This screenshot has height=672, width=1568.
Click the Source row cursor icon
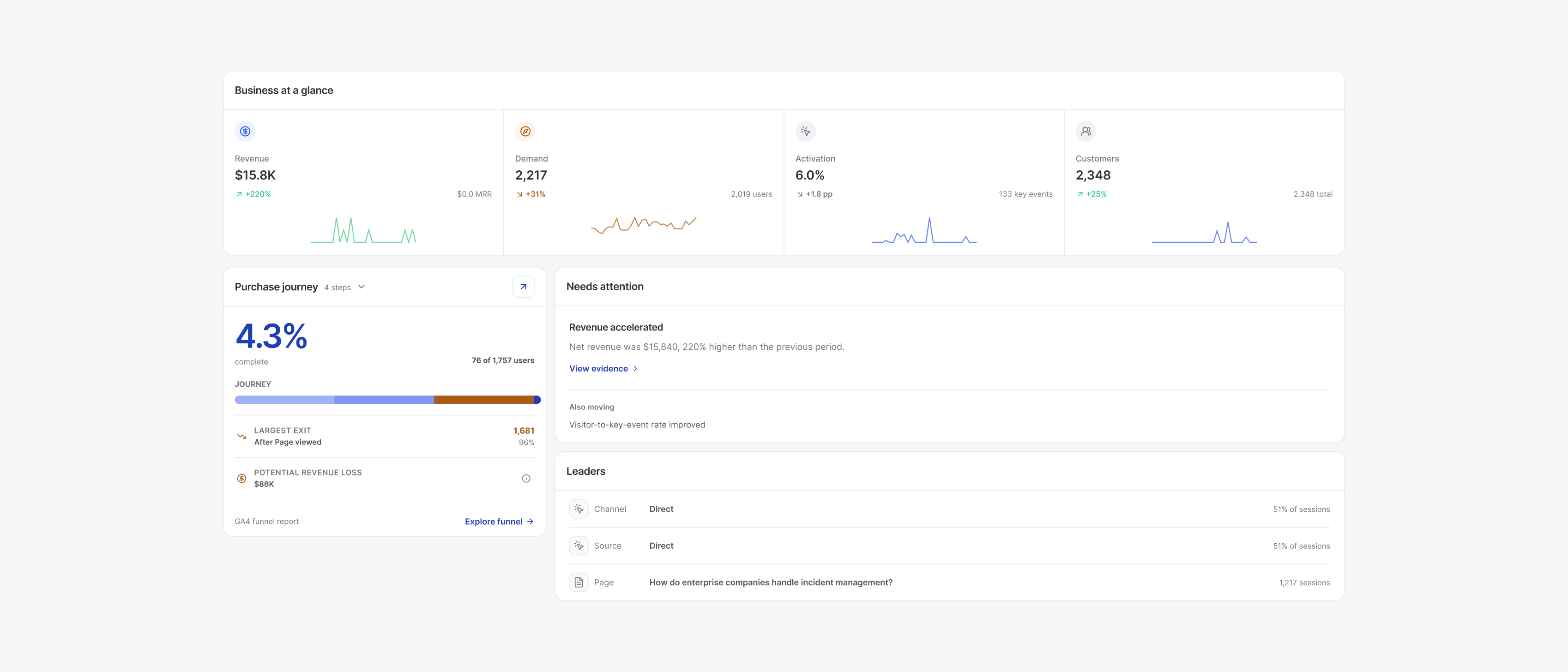578,546
